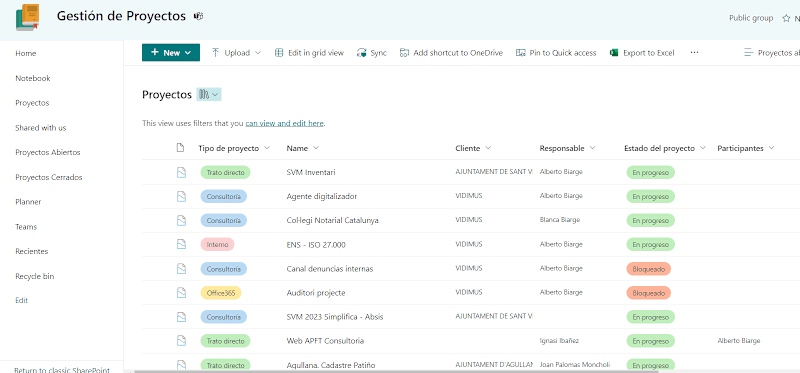Screen dimensions: 800x373
Task: Open the Agente digitalizador project
Action: point(322,196)
